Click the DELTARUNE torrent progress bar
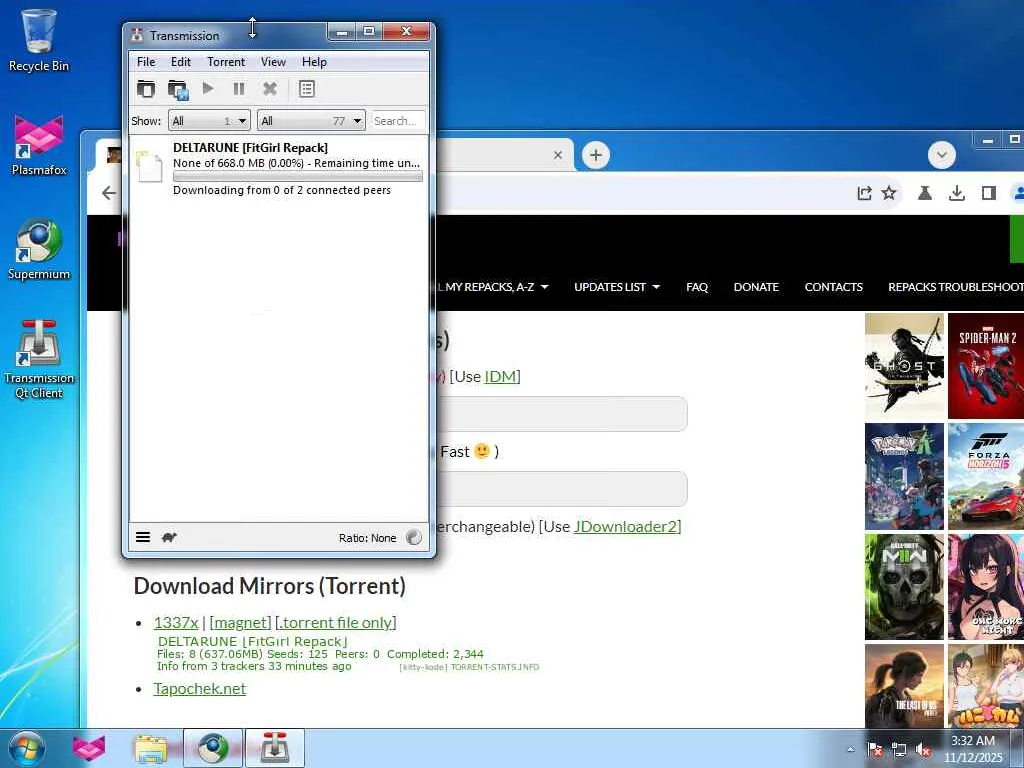1024x768 pixels. pos(298,176)
